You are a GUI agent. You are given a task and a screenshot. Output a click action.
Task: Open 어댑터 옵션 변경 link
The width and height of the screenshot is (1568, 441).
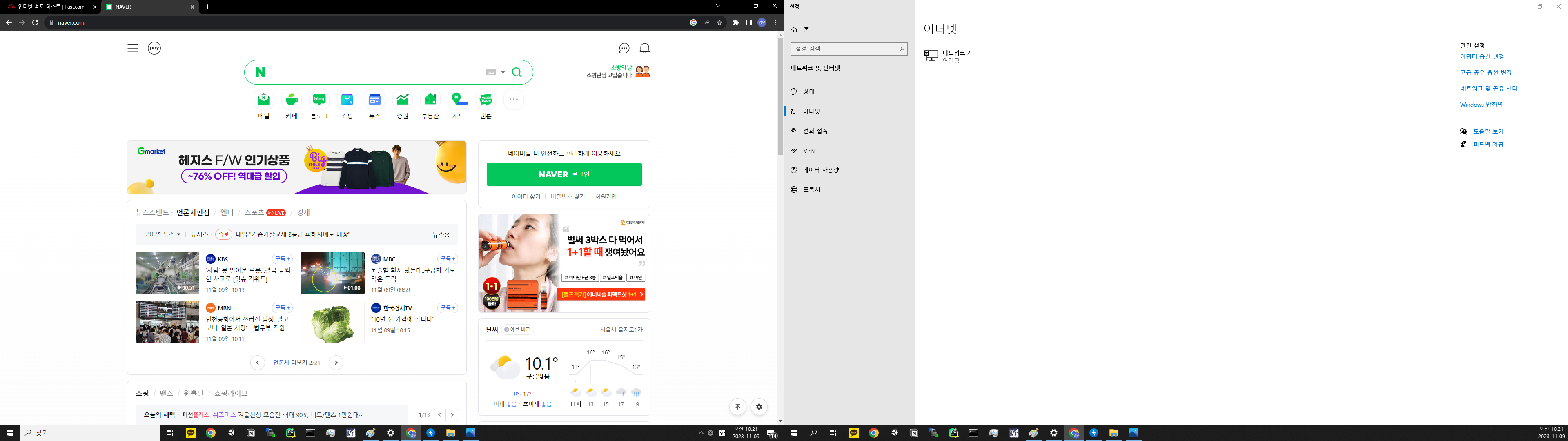tap(1481, 57)
